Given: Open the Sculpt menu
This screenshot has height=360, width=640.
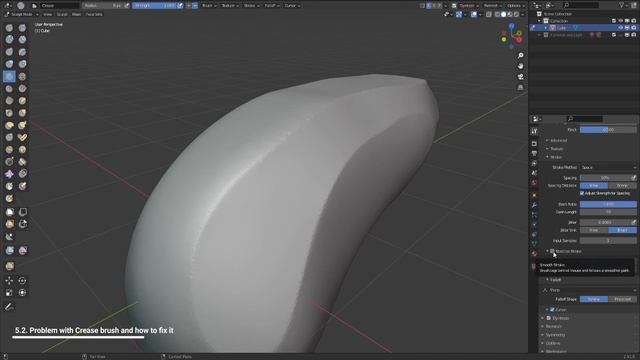Looking at the screenshot, I should [62, 14].
